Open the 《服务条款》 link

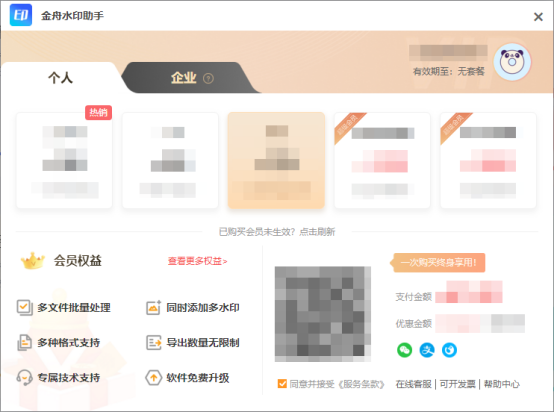tap(360, 384)
